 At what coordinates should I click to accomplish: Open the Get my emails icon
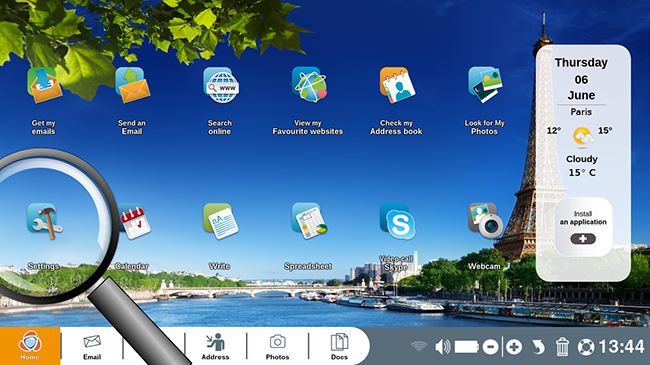pos(44,85)
